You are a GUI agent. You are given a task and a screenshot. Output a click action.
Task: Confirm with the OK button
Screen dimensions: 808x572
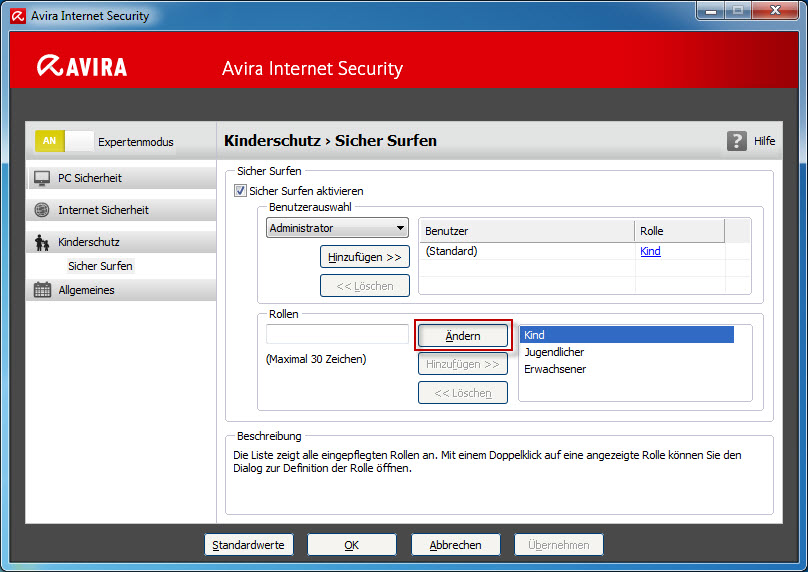pos(352,545)
